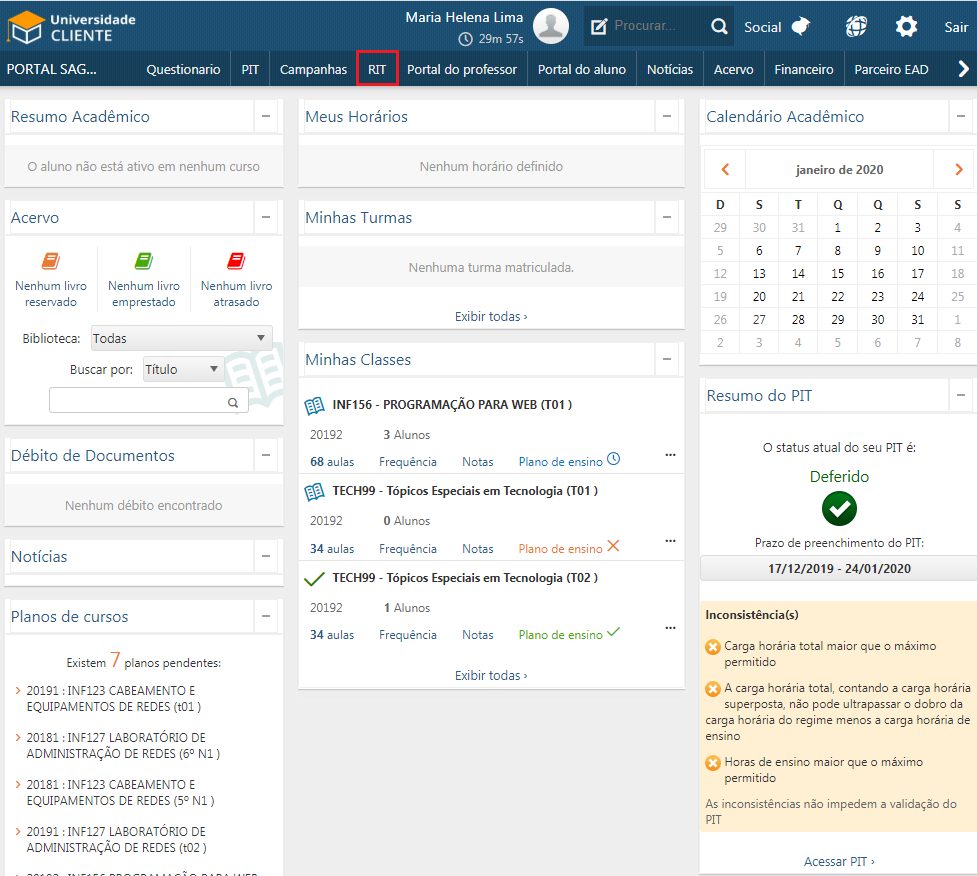Open the Buscar por Título dropdown
The width and height of the screenshot is (977, 876).
click(184, 370)
